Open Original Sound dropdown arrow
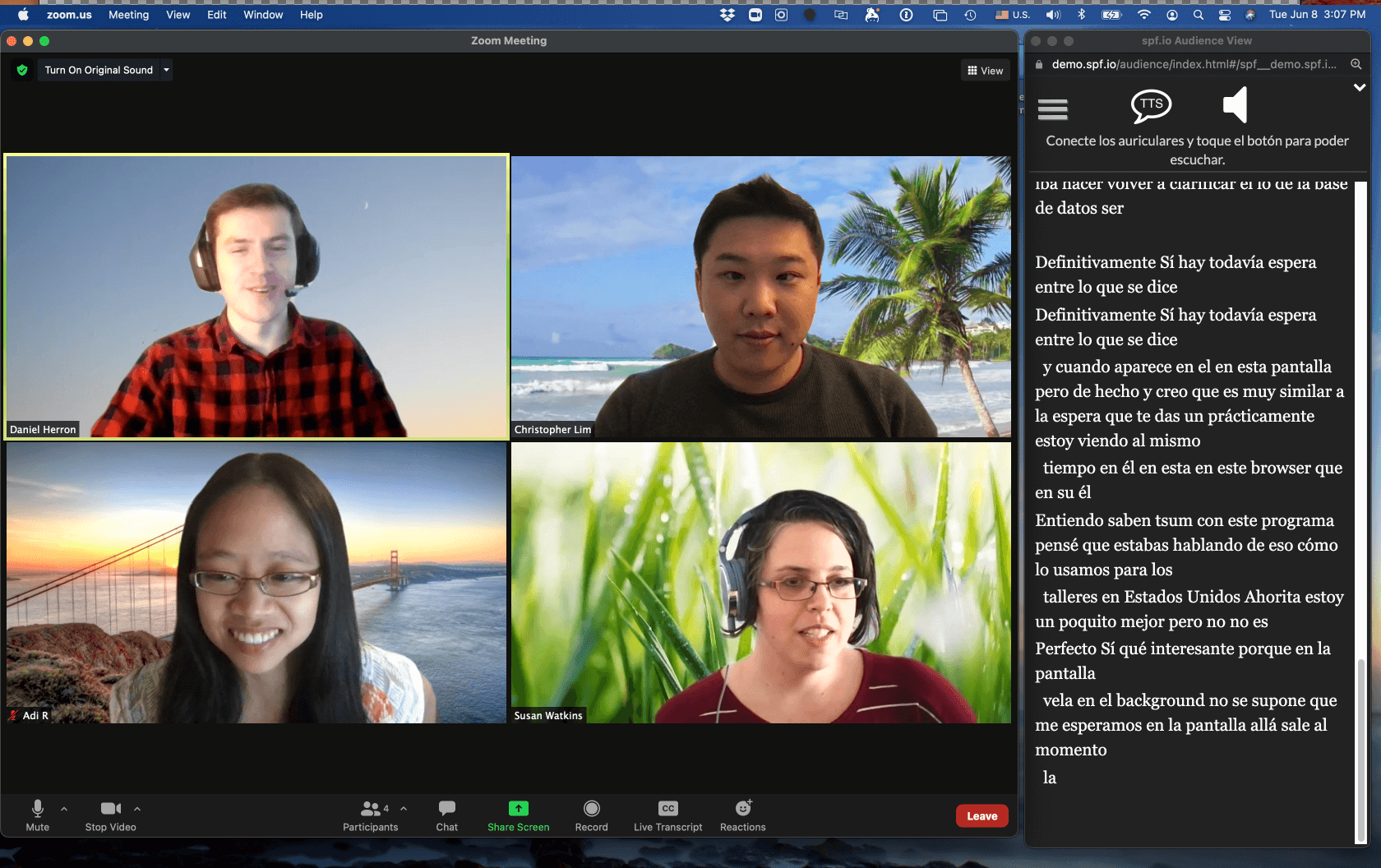Screen dimensions: 1381x868 pos(166,70)
